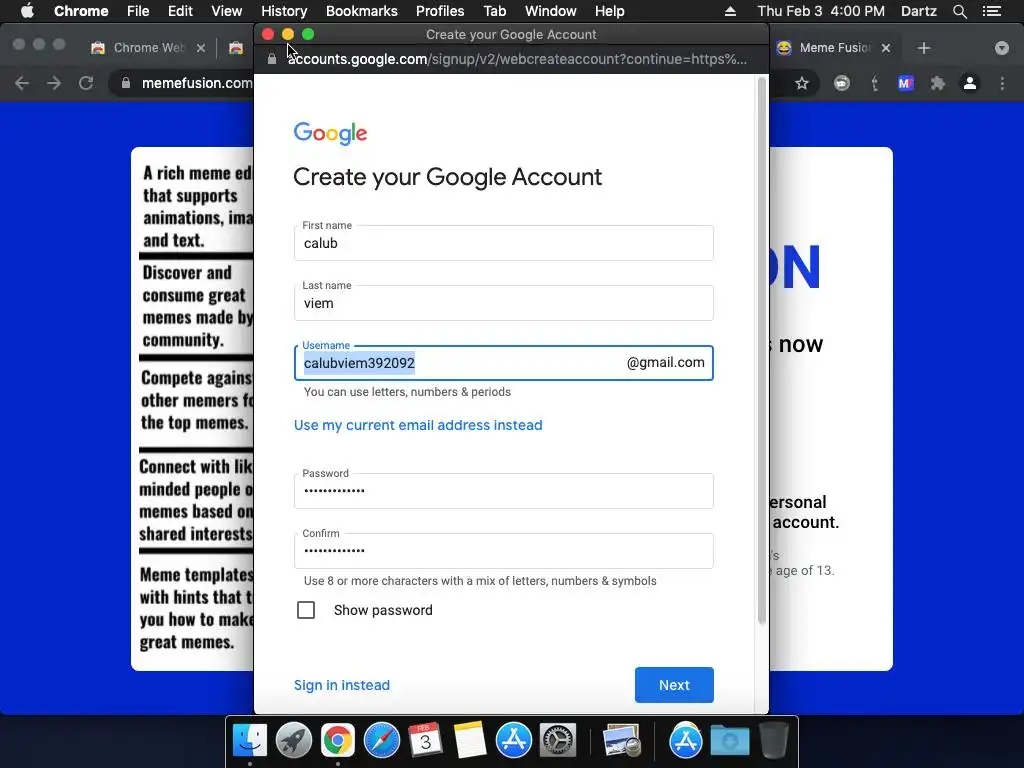
Task: Open Notes from the Dock
Action: coord(470,740)
